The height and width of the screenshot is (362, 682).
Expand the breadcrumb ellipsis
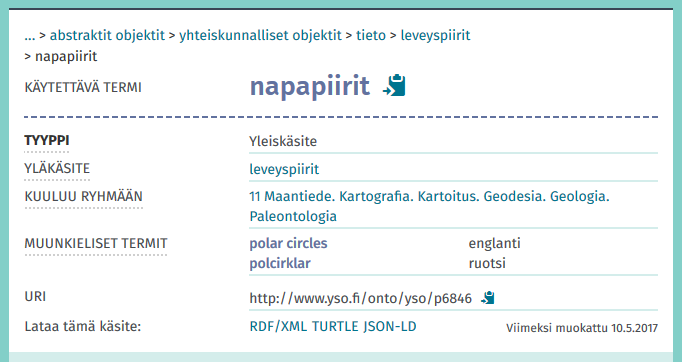pos(30,35)
